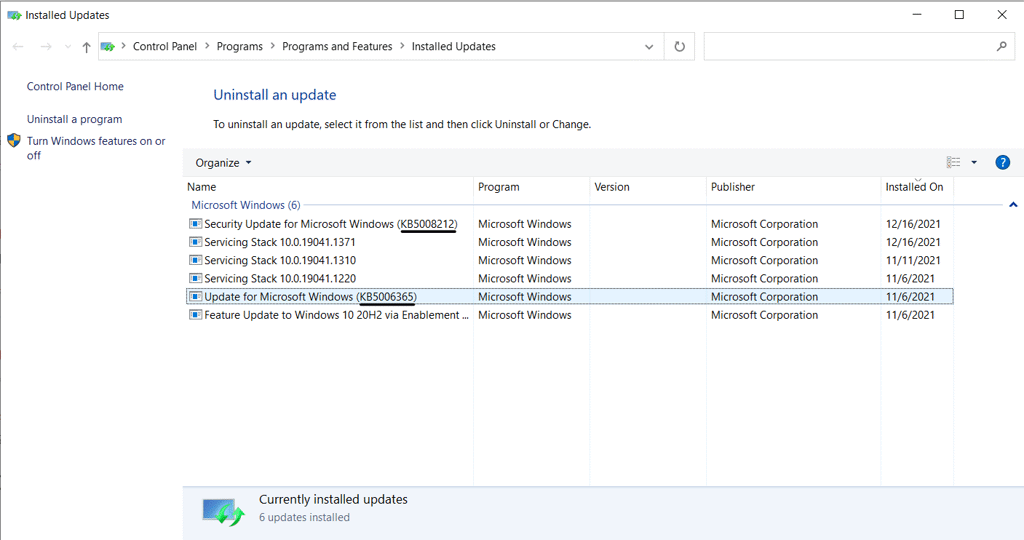Screen dimensions: 1024x540
Task: Go to Programs and Features breadcrumb
Action: (337, 46)
